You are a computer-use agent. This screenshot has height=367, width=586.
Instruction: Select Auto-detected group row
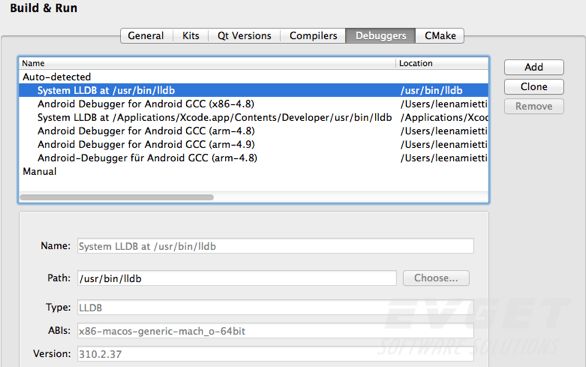pos(253,77)
